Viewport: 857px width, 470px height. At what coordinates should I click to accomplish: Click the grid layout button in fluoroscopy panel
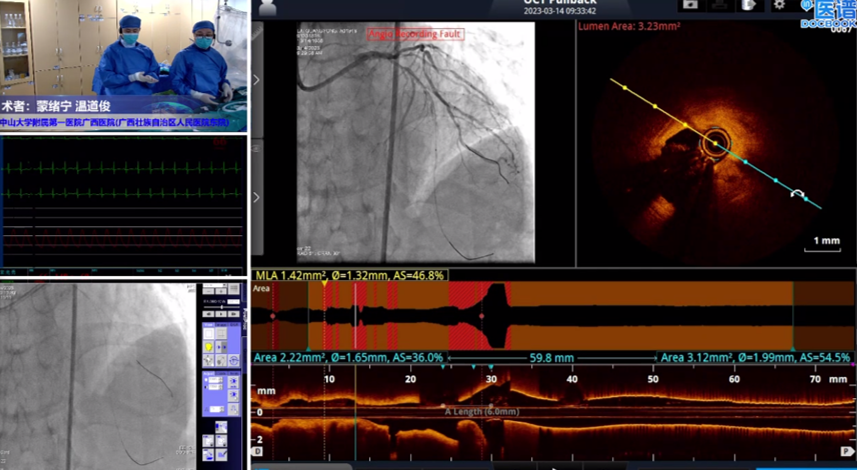pos(234,289)
